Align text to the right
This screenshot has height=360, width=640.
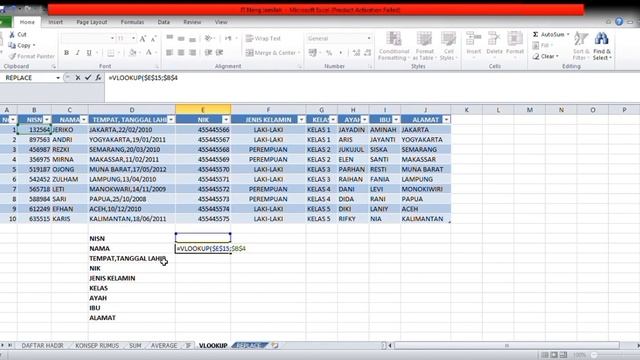coord(192,53)
